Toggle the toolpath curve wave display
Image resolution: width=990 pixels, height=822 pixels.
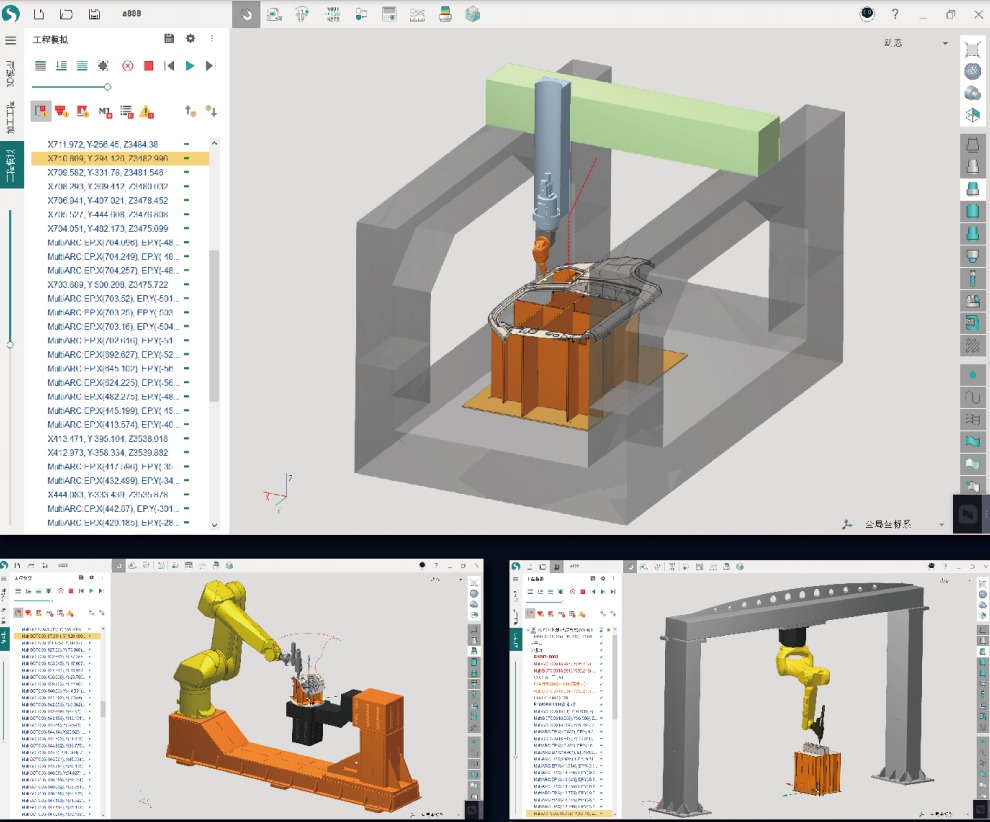[x=972, y=397]
